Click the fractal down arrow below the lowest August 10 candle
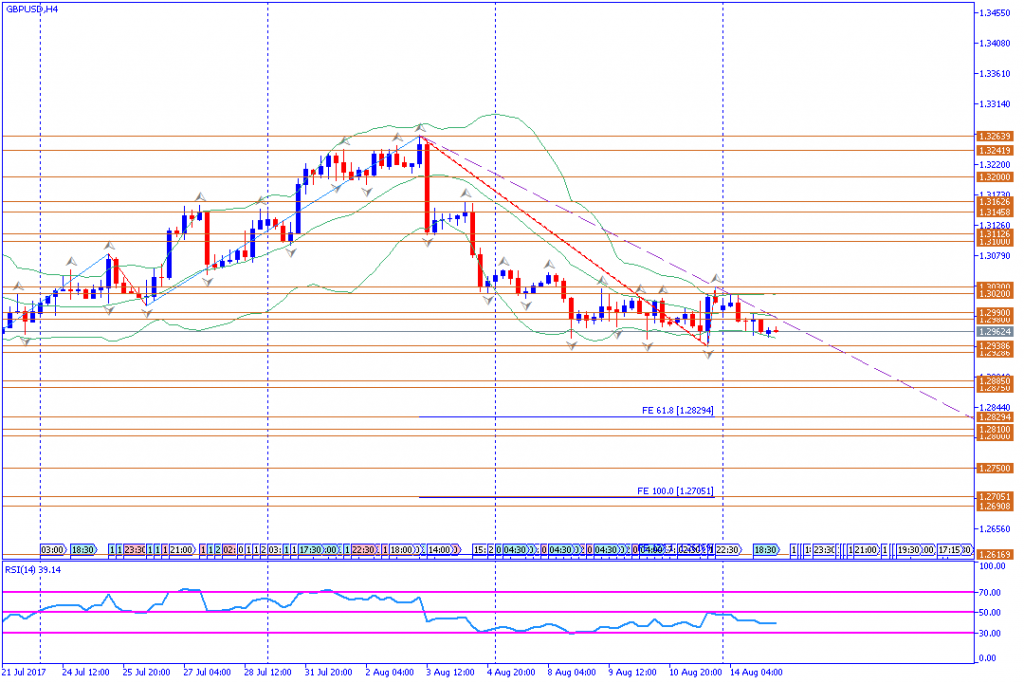The image size is (1024, 683). tap(708, 355)
